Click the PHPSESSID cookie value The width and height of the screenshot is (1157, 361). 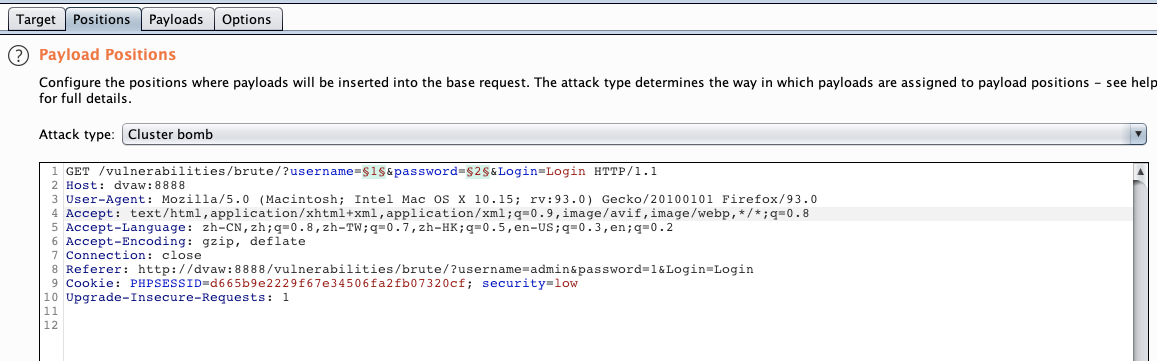[x=339, y=283]
